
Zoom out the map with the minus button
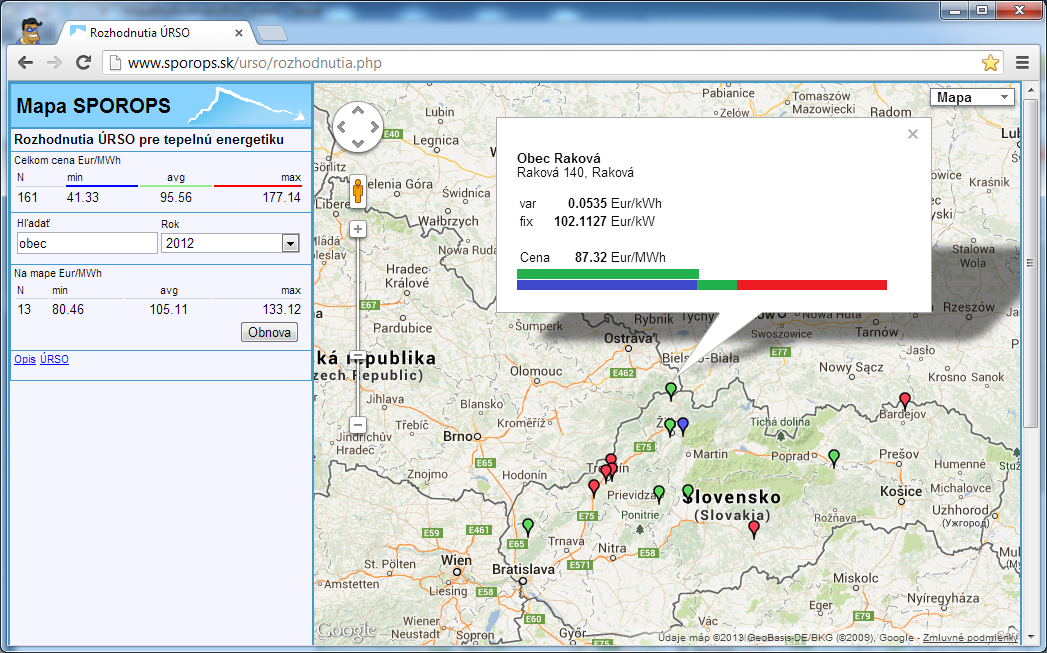pyautogui.click(x=358, y=425)
